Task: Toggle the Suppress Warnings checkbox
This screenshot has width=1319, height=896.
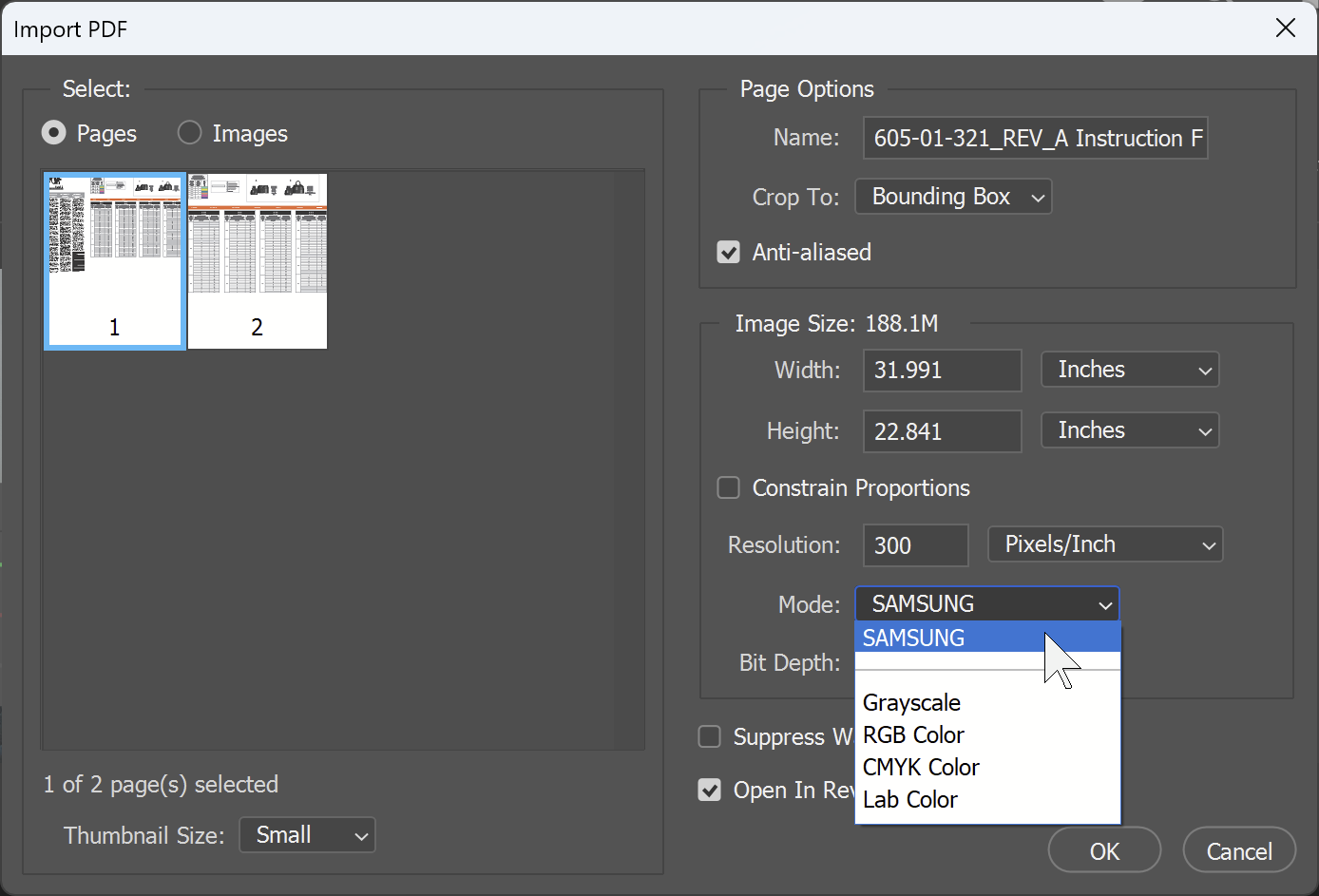Action: [709, 736]
